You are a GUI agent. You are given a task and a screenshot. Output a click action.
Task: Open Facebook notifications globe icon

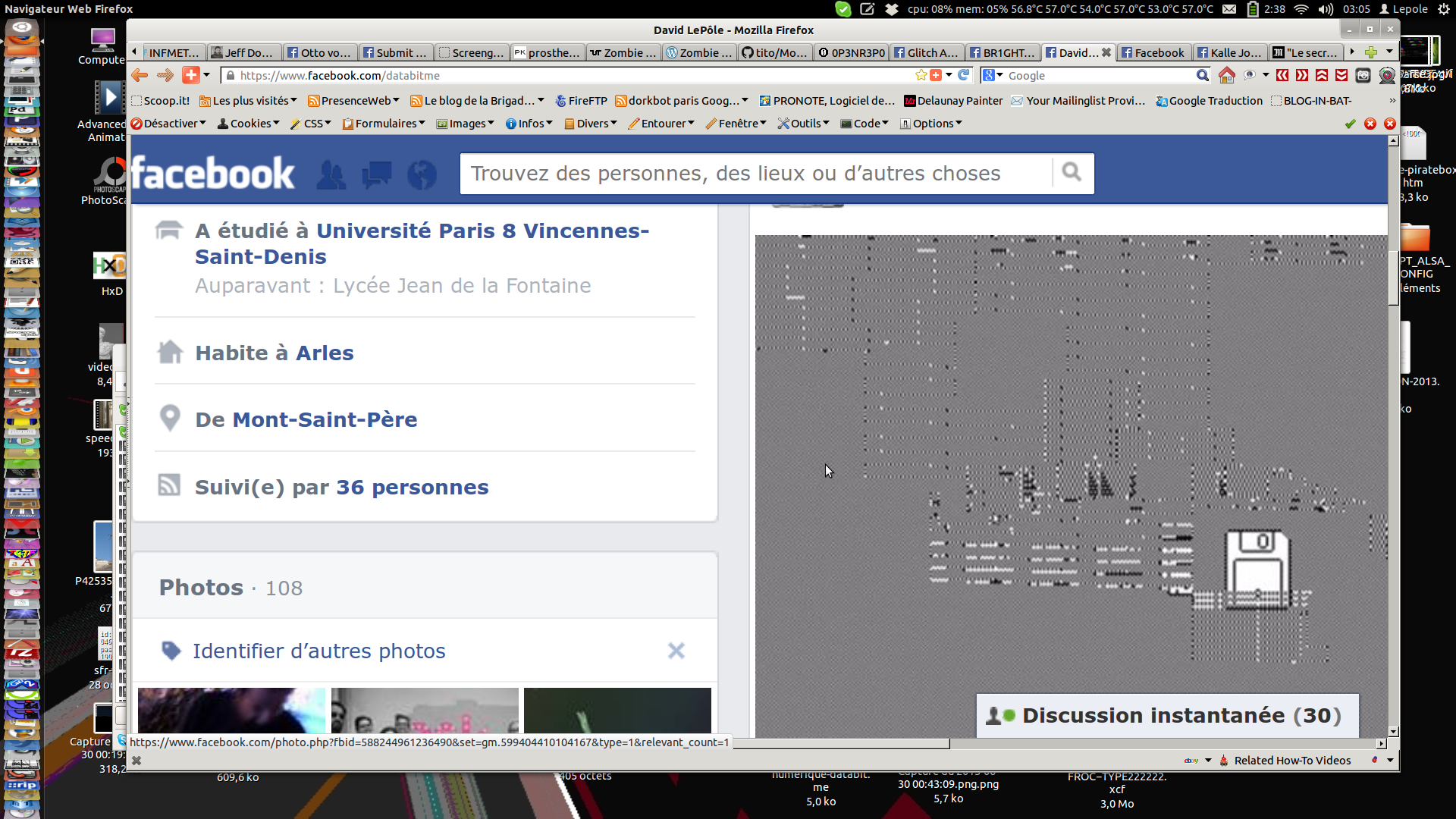tap(422, 174)
